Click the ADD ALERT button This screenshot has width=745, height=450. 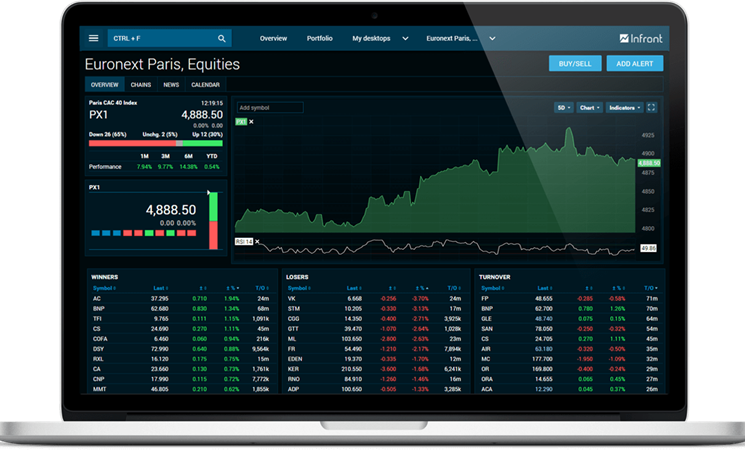point(634,64)
